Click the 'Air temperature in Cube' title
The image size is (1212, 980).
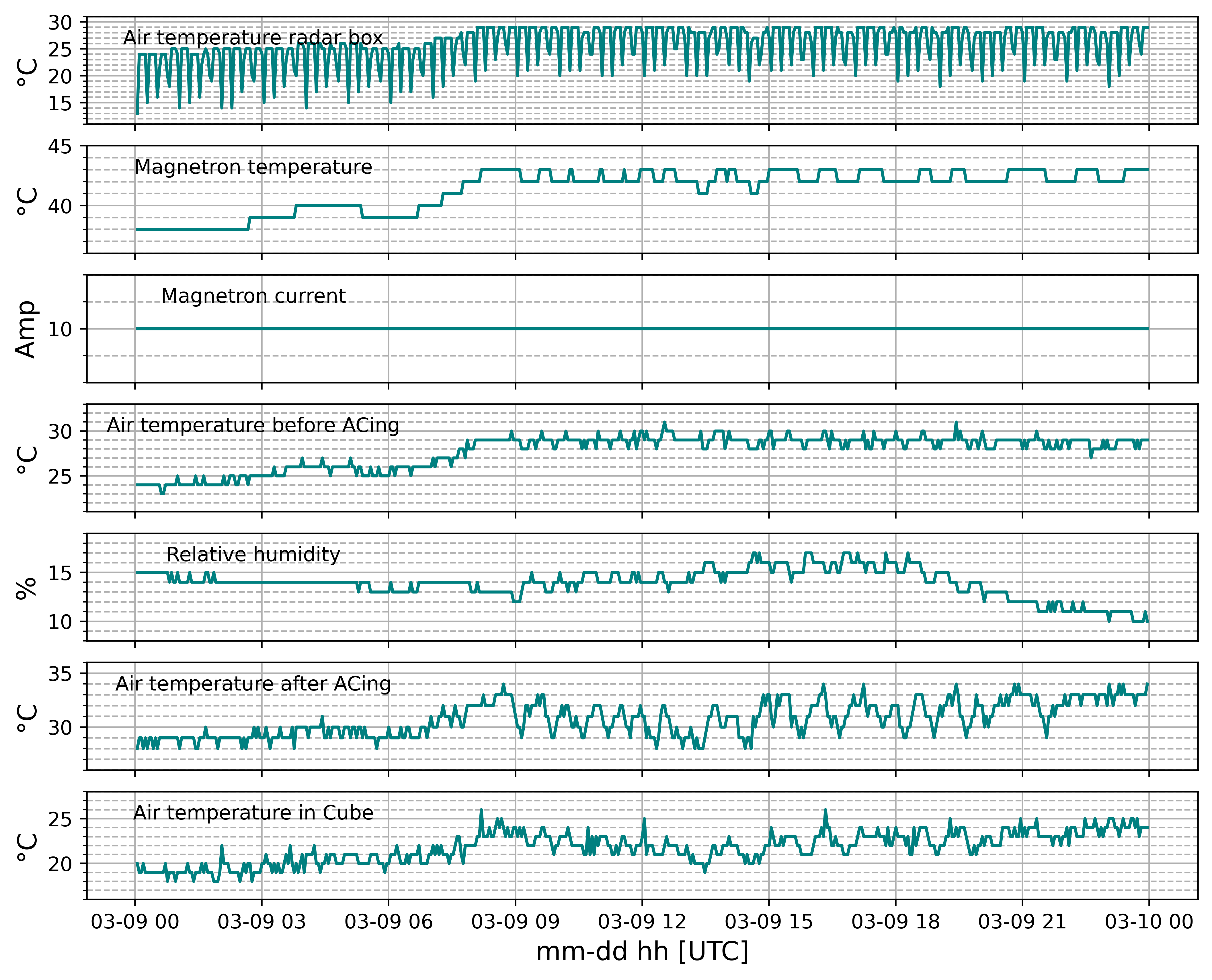(253, 813)
